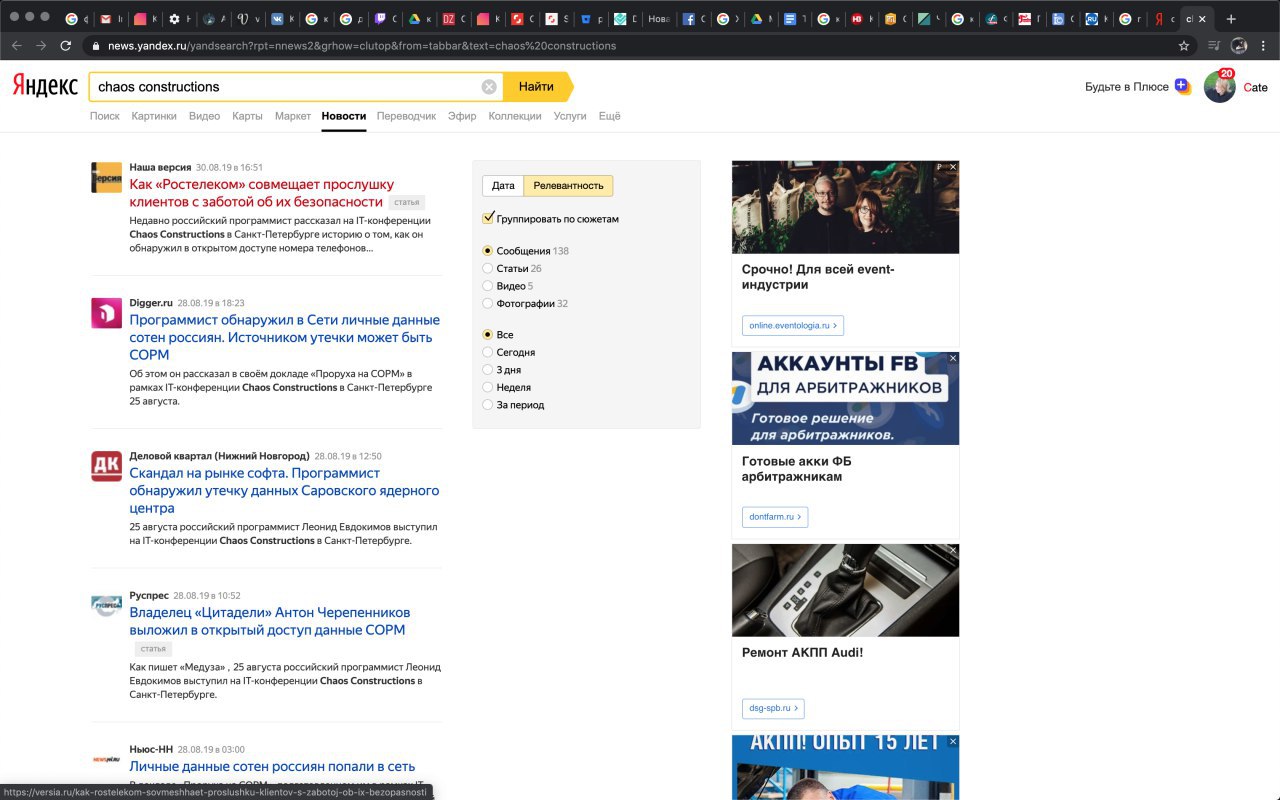
Task: Close the active chaos constructions tab
Action: 1202,19
